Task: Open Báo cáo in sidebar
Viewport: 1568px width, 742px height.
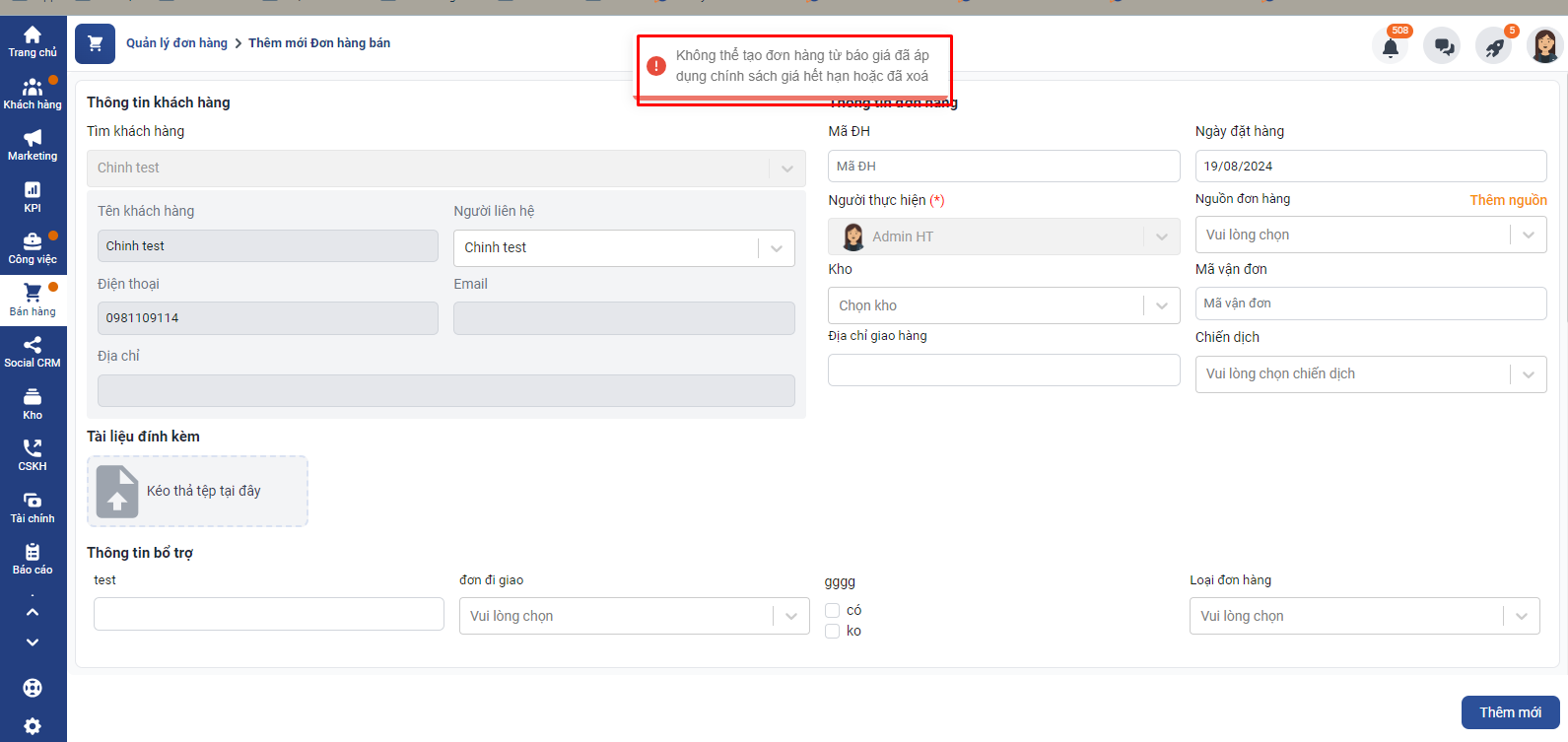Action: [33, 559]
